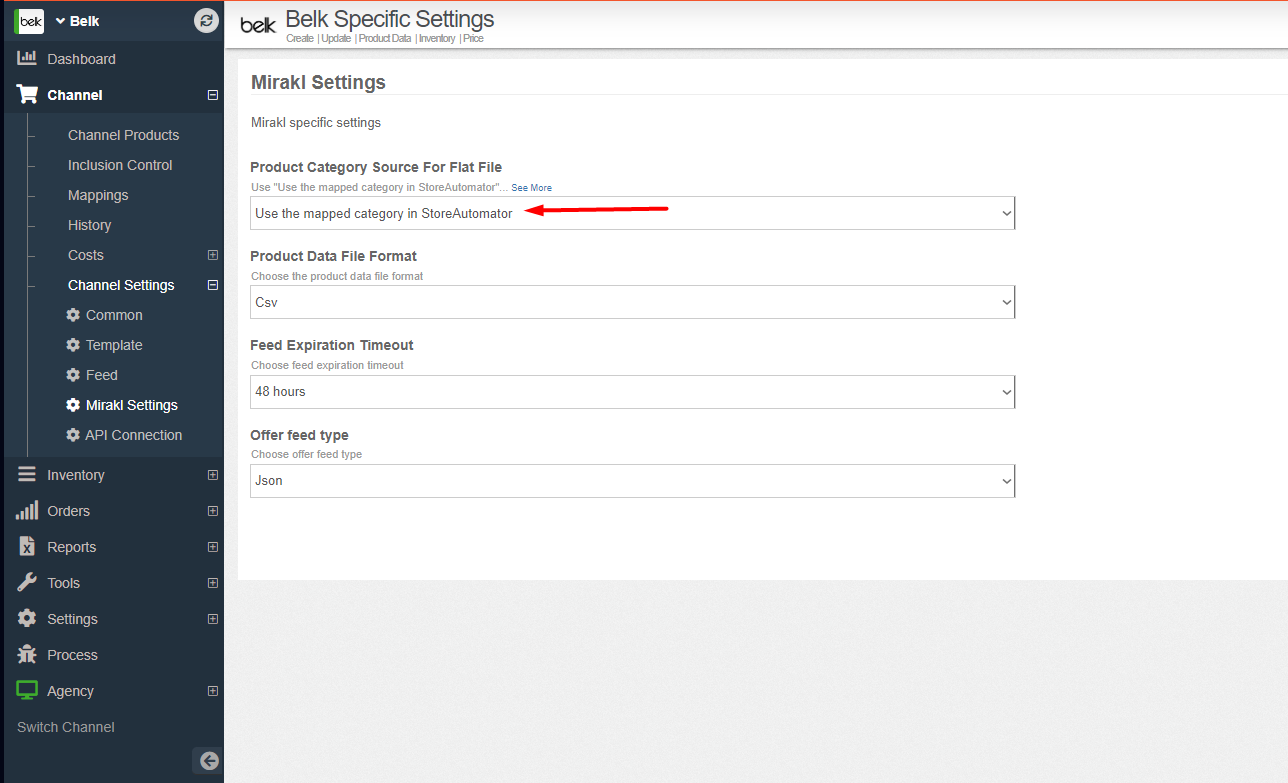
Task: Open History page
Action: point(89,225)
